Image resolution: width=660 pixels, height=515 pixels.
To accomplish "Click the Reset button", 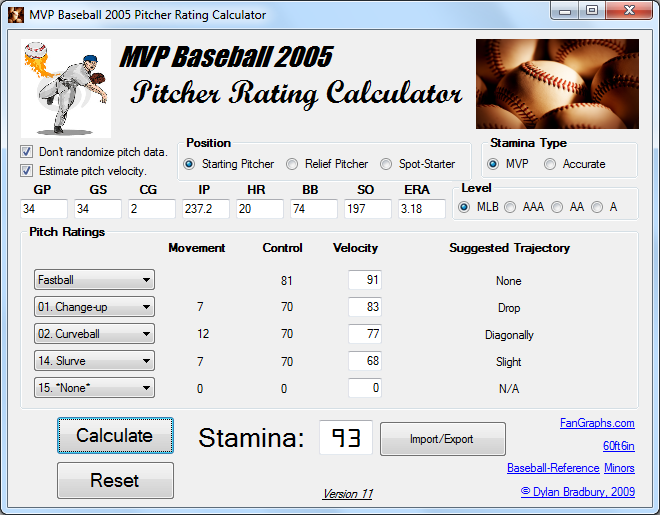I will 115,480.
